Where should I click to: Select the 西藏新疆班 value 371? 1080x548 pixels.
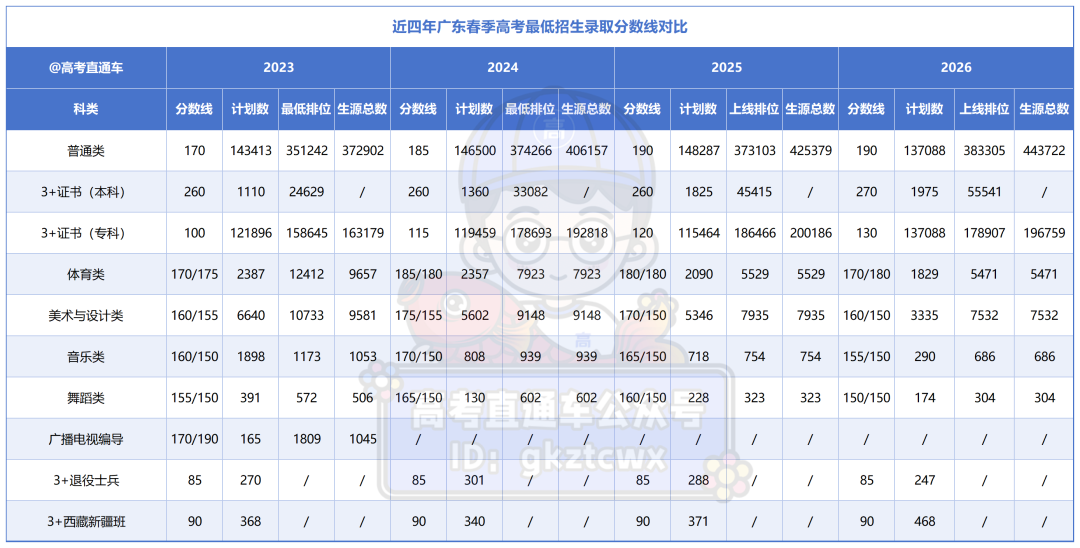pyautogui.click(x=698, y=522)
